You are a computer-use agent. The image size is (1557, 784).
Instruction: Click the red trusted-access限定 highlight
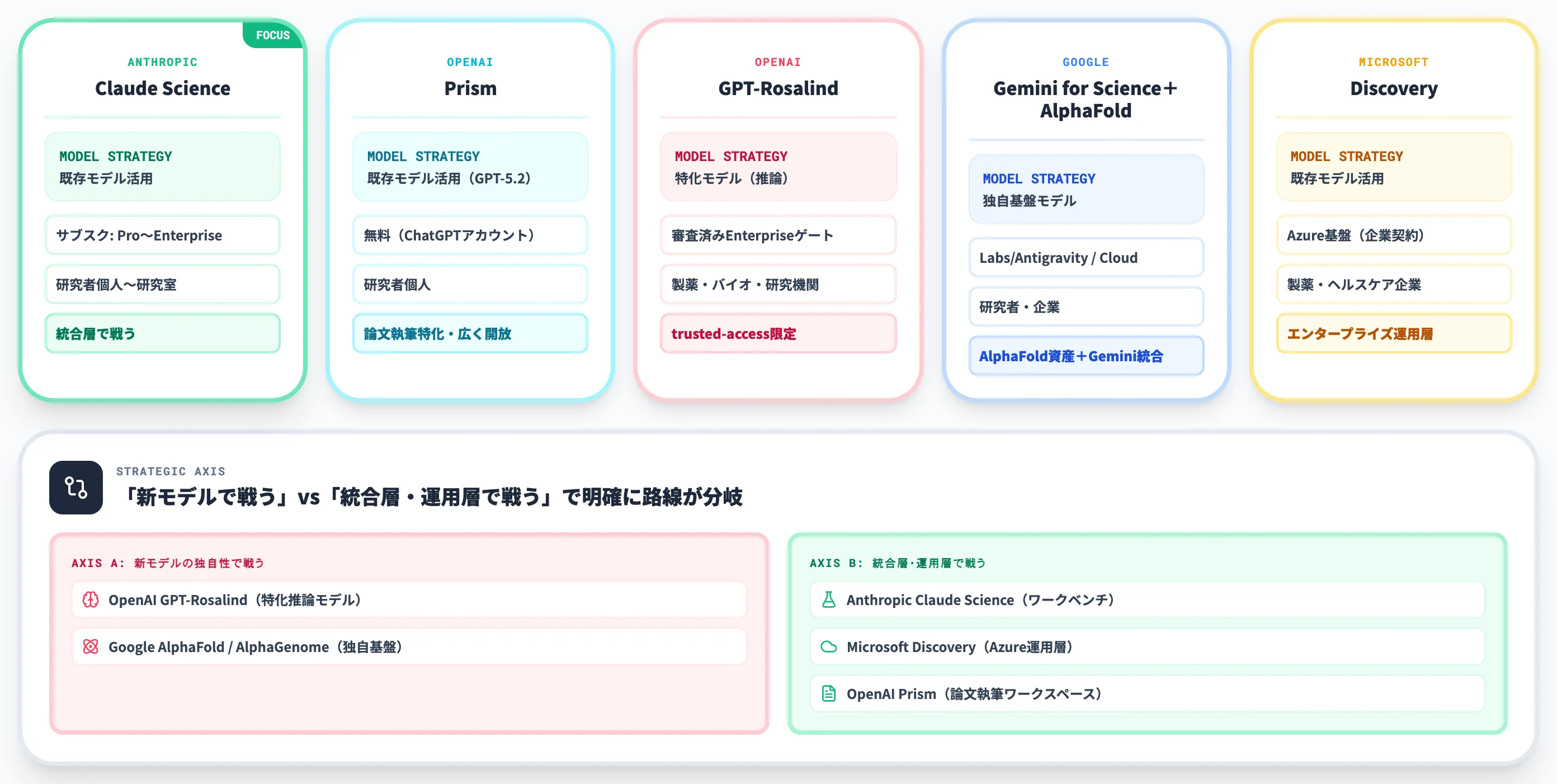coord(778,333)
